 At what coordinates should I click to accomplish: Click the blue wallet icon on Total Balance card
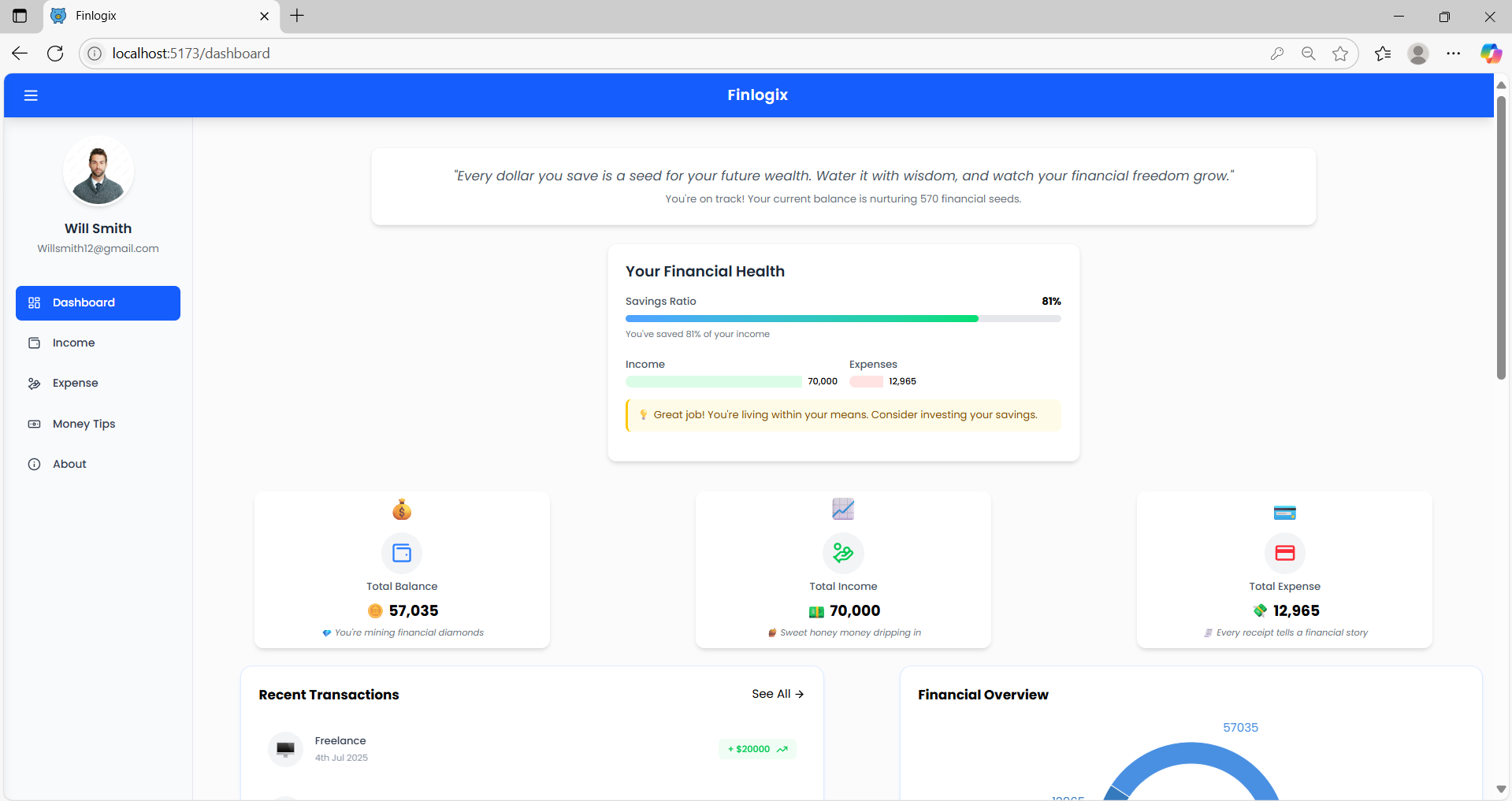402,553
